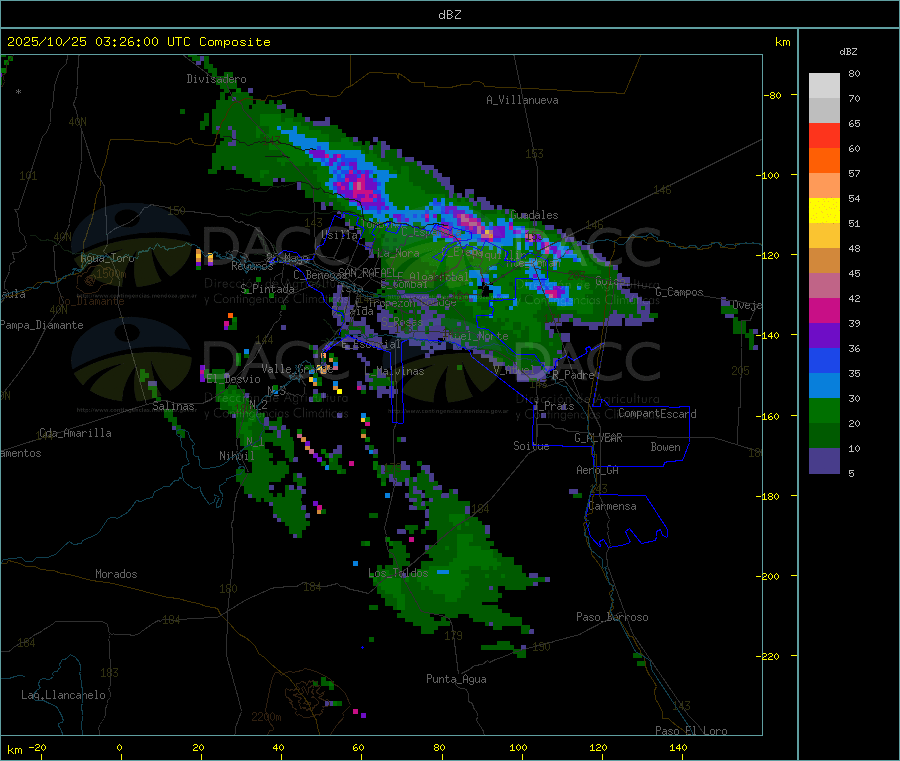The width and height of the screenshot is (900, 761).
Task: Click the Salinas map label
Action: pyautogui.click(x=173, y=406)
